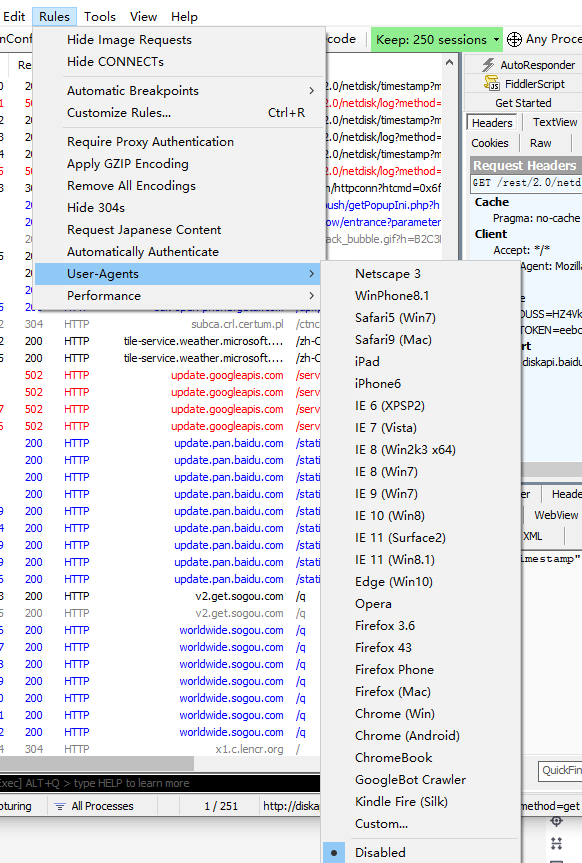Select Firefox 43 user agent
Image resolution: width=582 pixels, height=863 pixels.
[383, 648]
